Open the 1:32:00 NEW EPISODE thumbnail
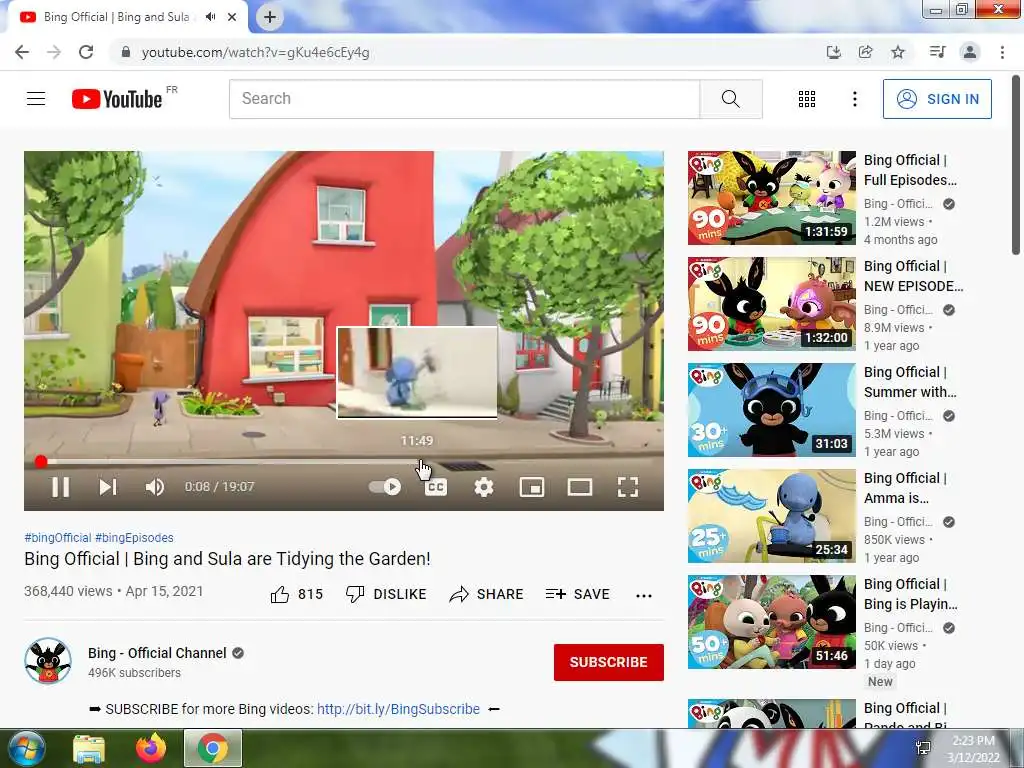The width and height of the screenshot is (1024, 768). coord(771,304)
